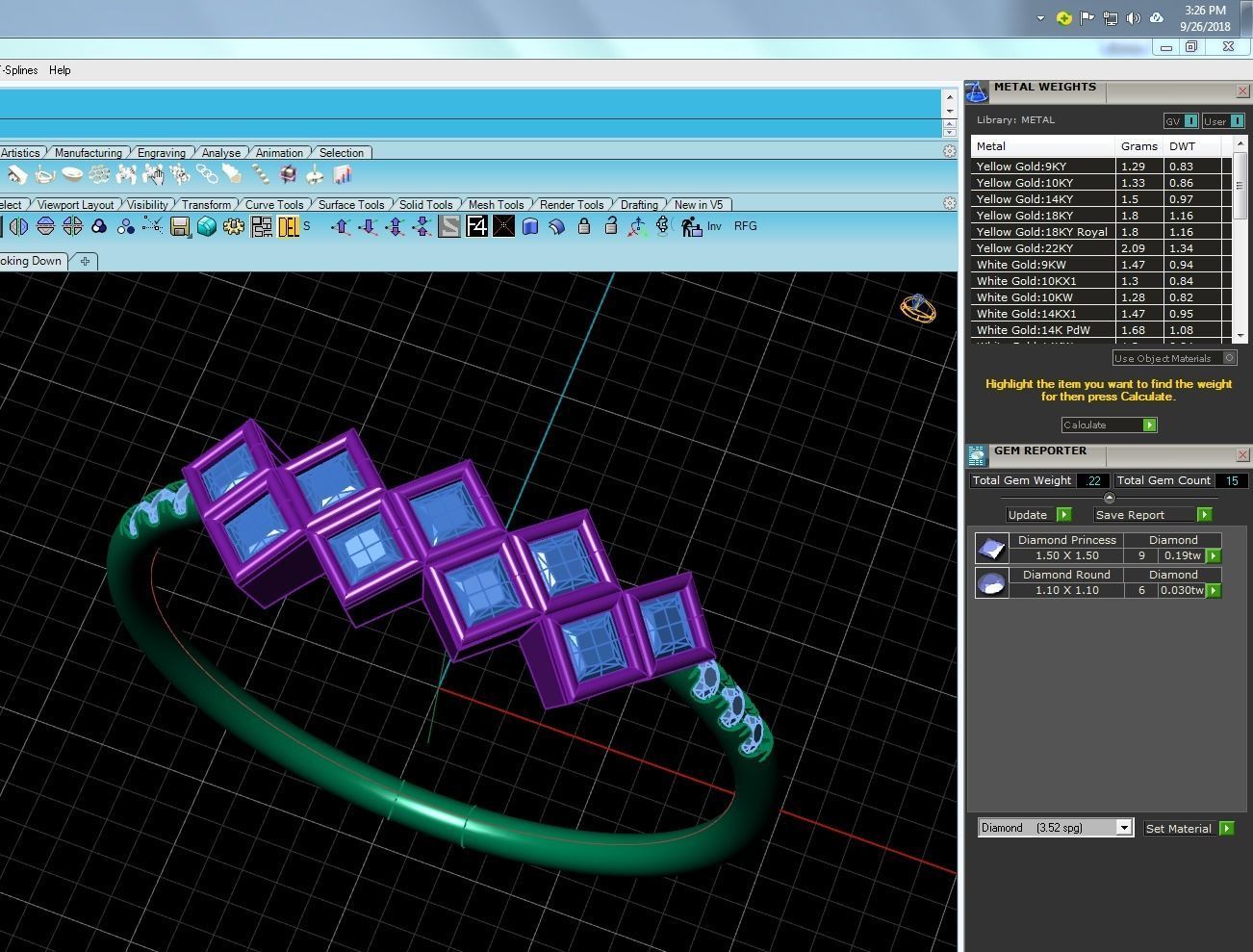
Task: Click the downward purple arrow icon
Action: click(368, 226)
